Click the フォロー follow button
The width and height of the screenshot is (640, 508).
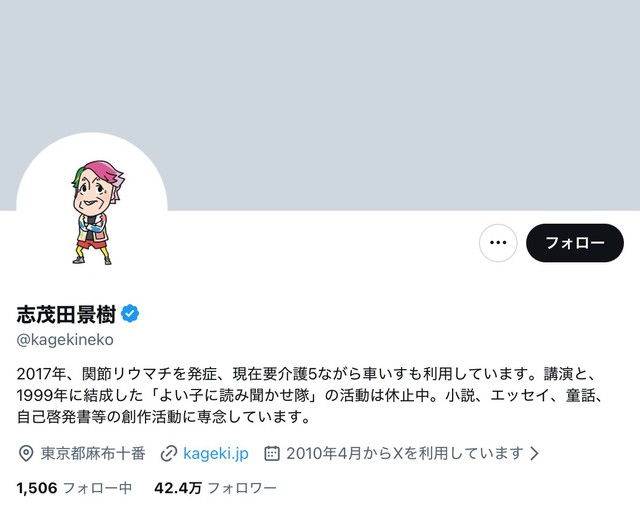coord(575,243)
